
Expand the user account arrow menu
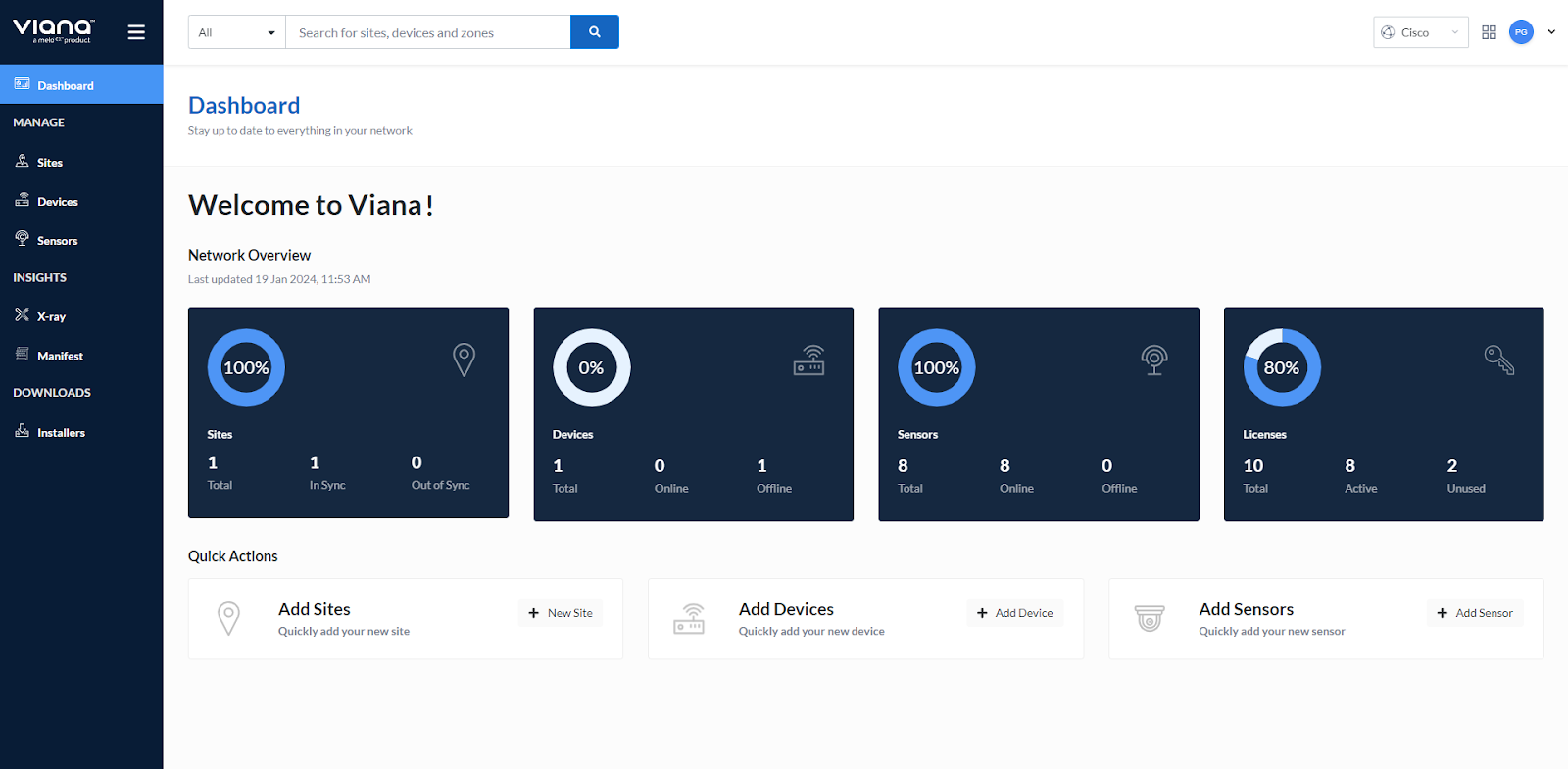pos(1551,32)
